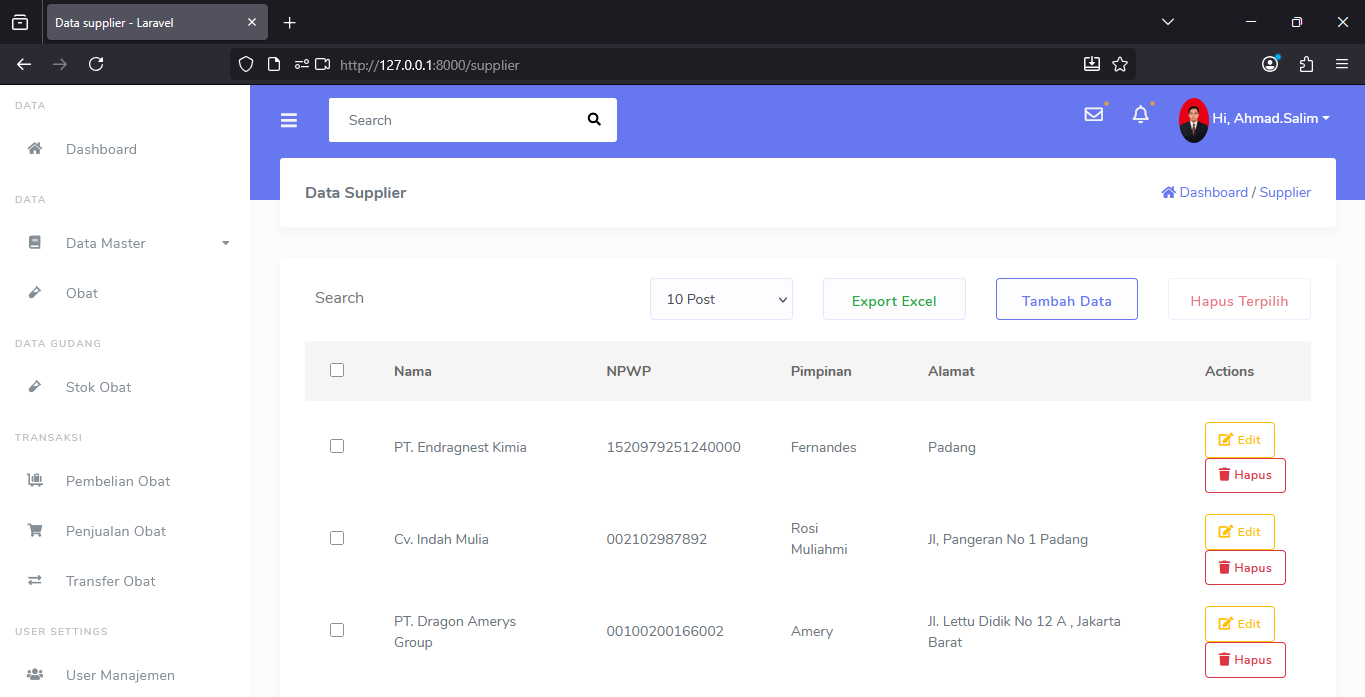This screenshot has height=697, width=1365.
Task: Open the envelope messages icon
Action: pos(1093,115)
